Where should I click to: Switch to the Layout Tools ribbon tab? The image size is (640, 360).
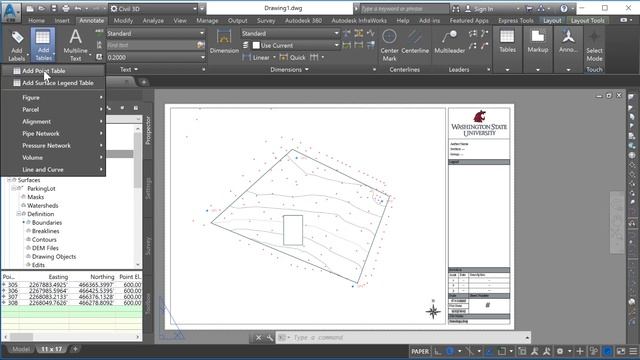587,20
